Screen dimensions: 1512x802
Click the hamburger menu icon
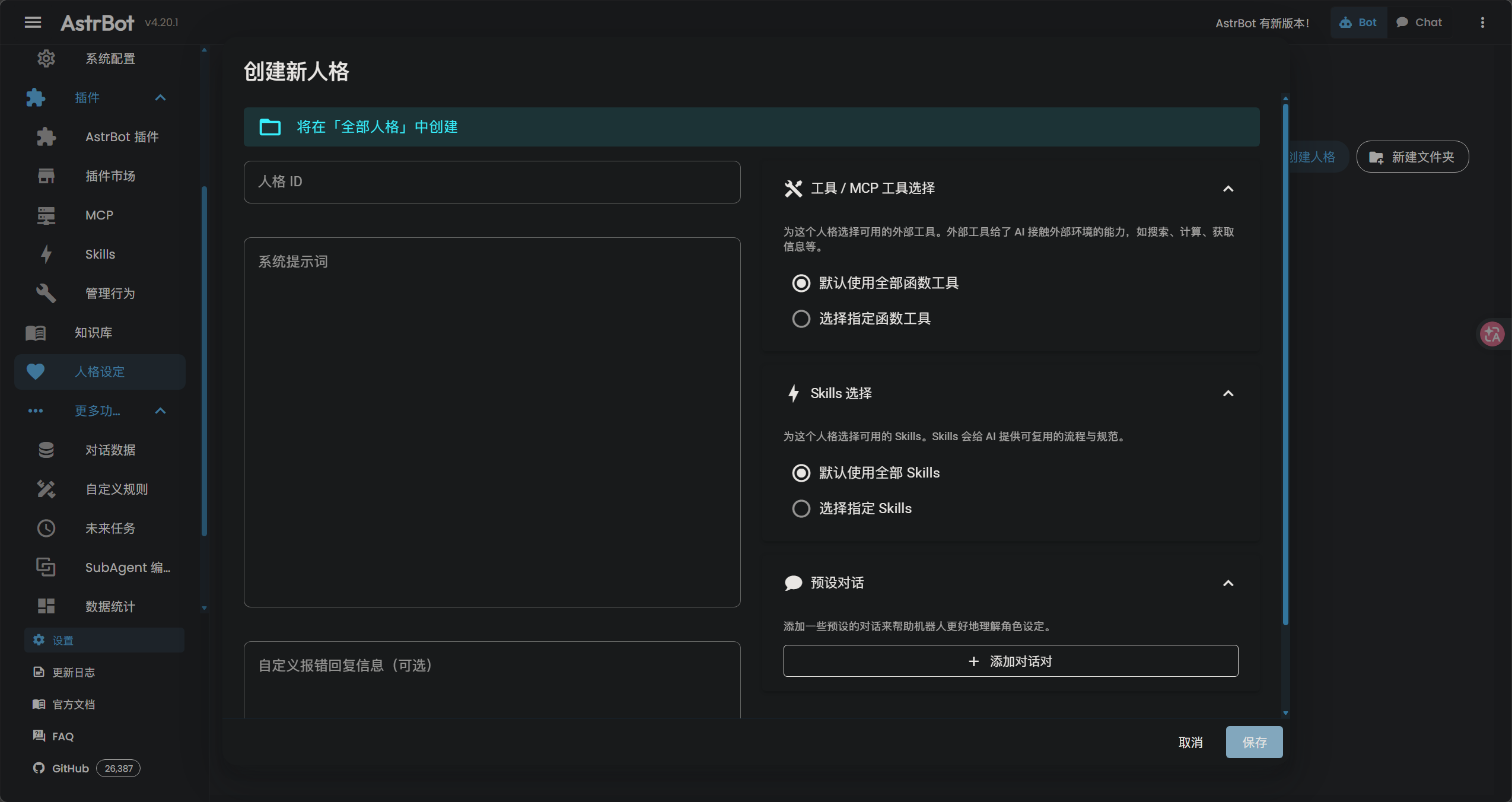[x=33, y=23]
